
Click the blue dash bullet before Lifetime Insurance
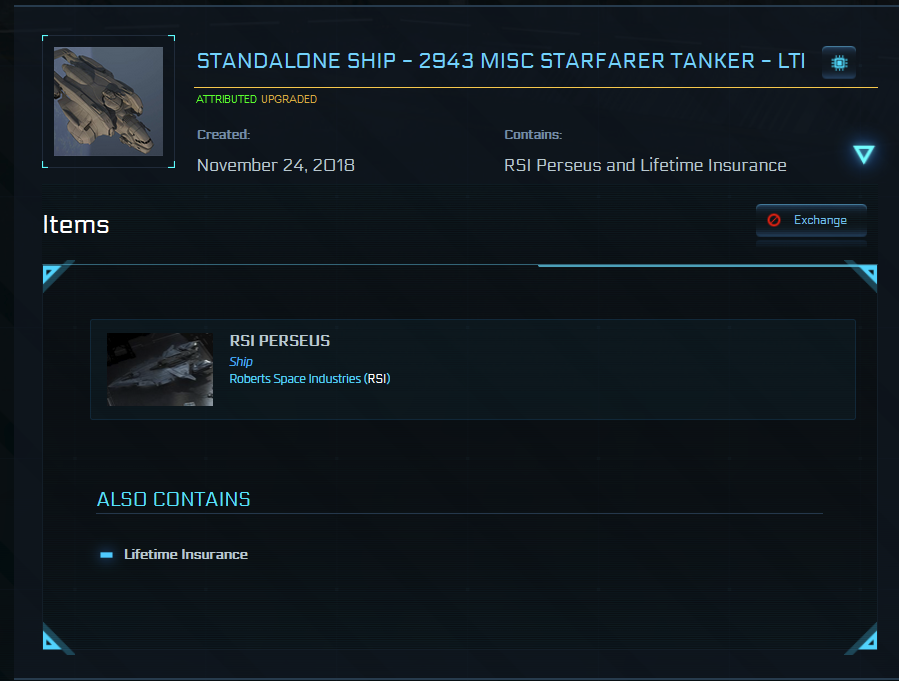point(107,554)
